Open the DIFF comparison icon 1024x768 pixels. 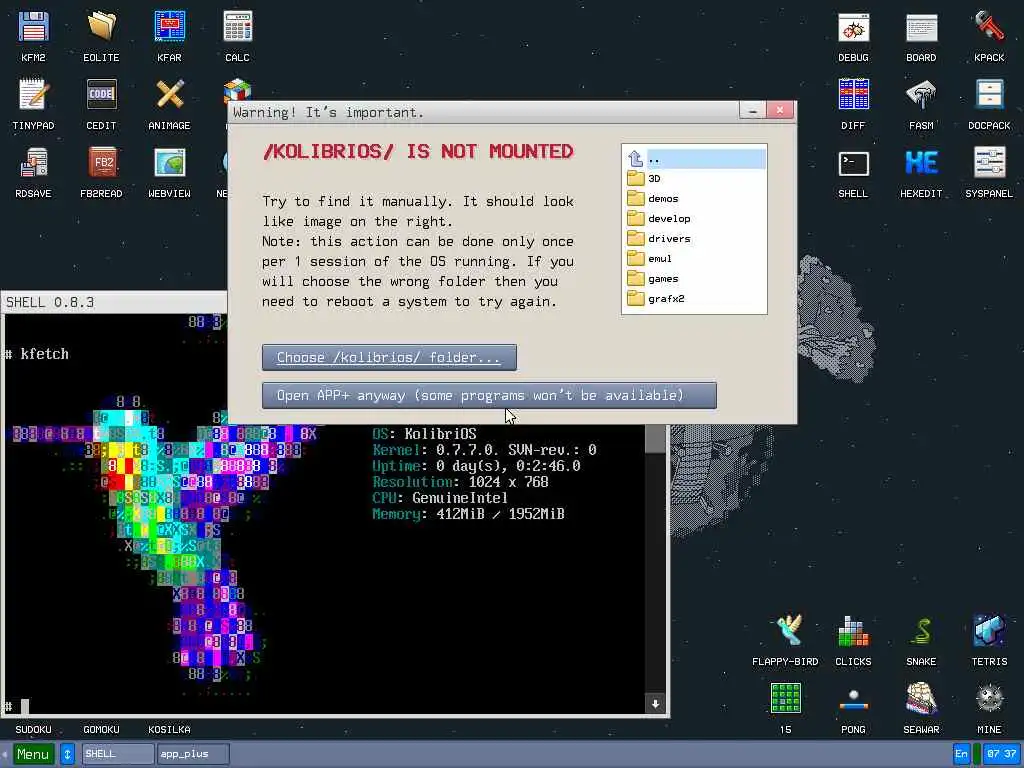tap(854, 95)
